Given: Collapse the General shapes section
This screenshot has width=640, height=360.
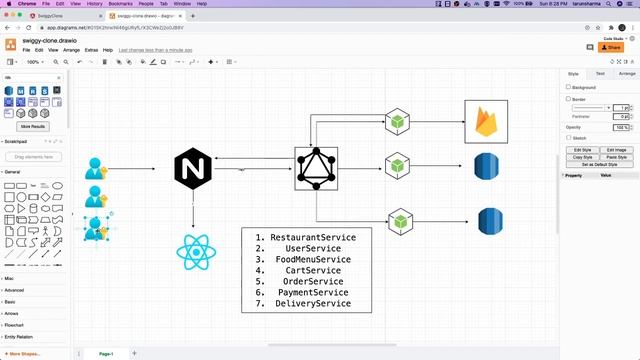Looking at the screenshot, I should coord(11,172).
